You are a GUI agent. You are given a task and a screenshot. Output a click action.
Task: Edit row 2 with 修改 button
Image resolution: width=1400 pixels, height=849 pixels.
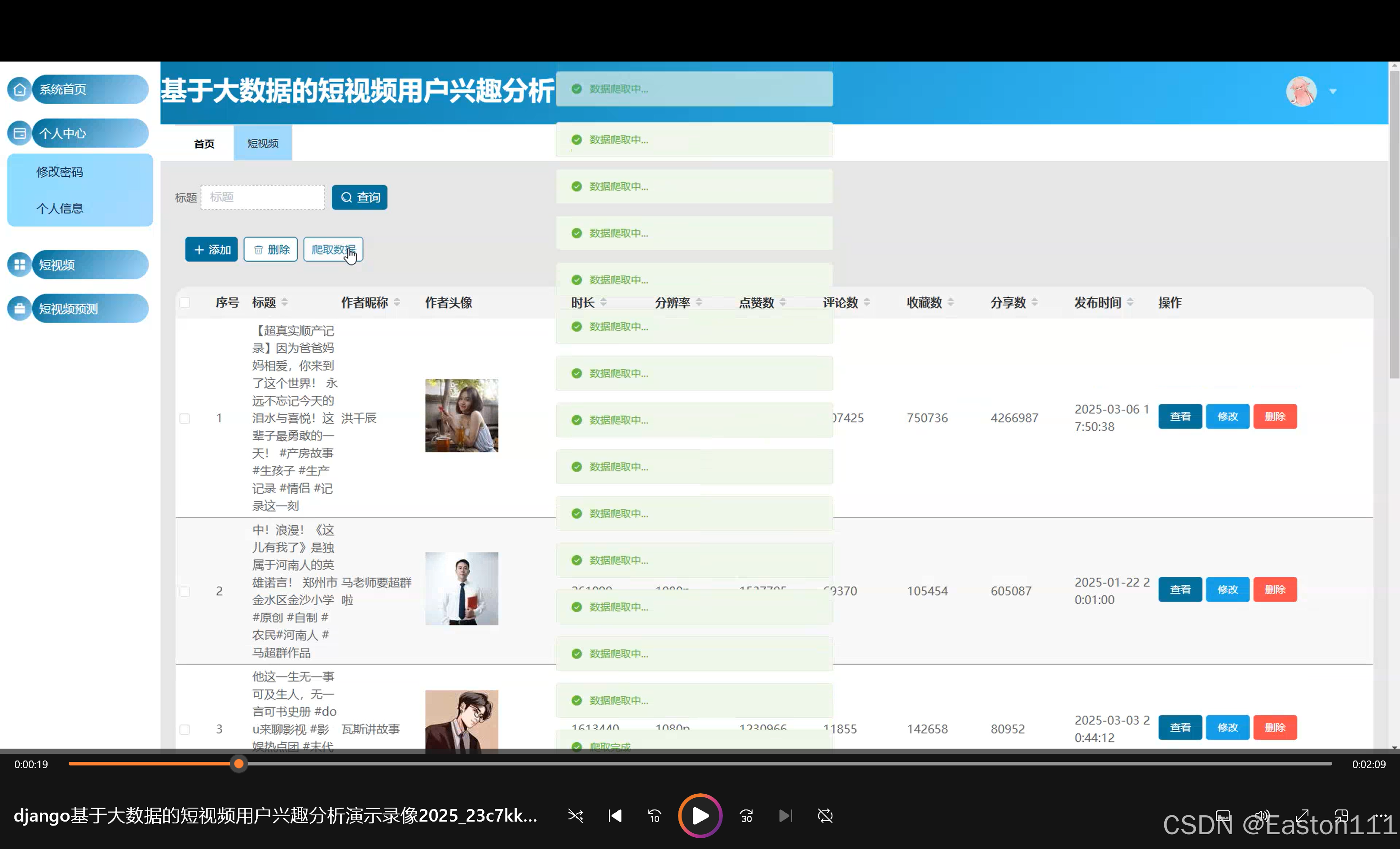(x=1227, y=590)
